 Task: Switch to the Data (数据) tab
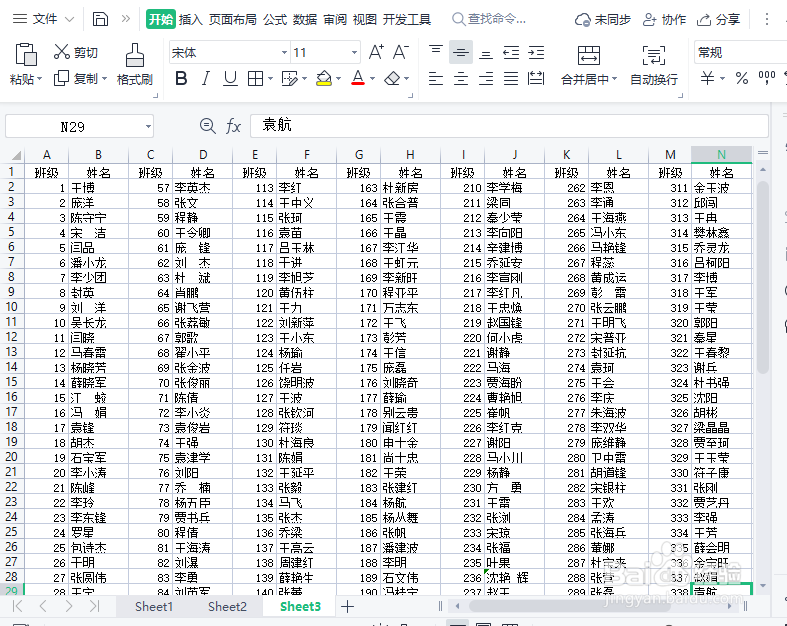(x=305, y=20)
